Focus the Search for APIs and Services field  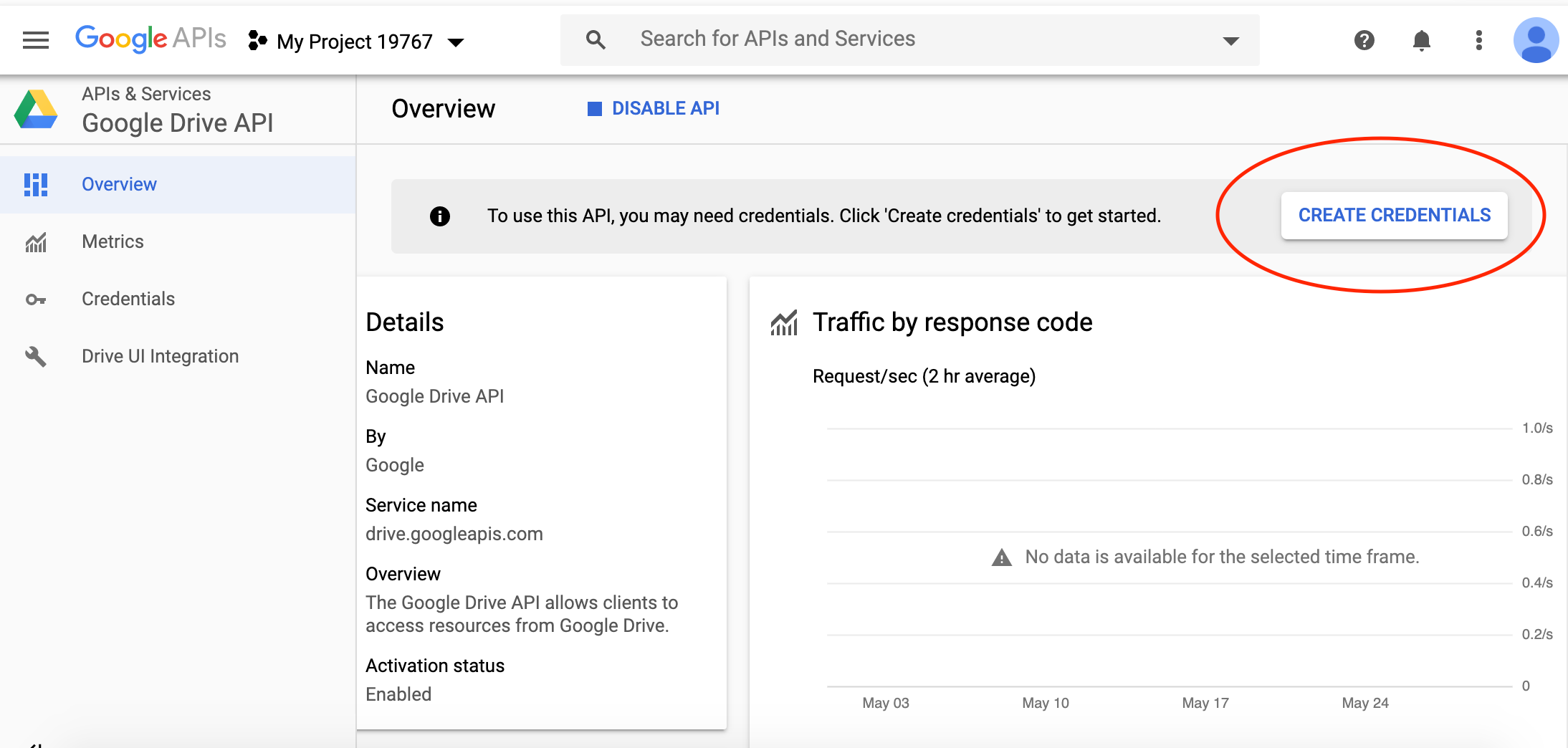click(909, 39)
